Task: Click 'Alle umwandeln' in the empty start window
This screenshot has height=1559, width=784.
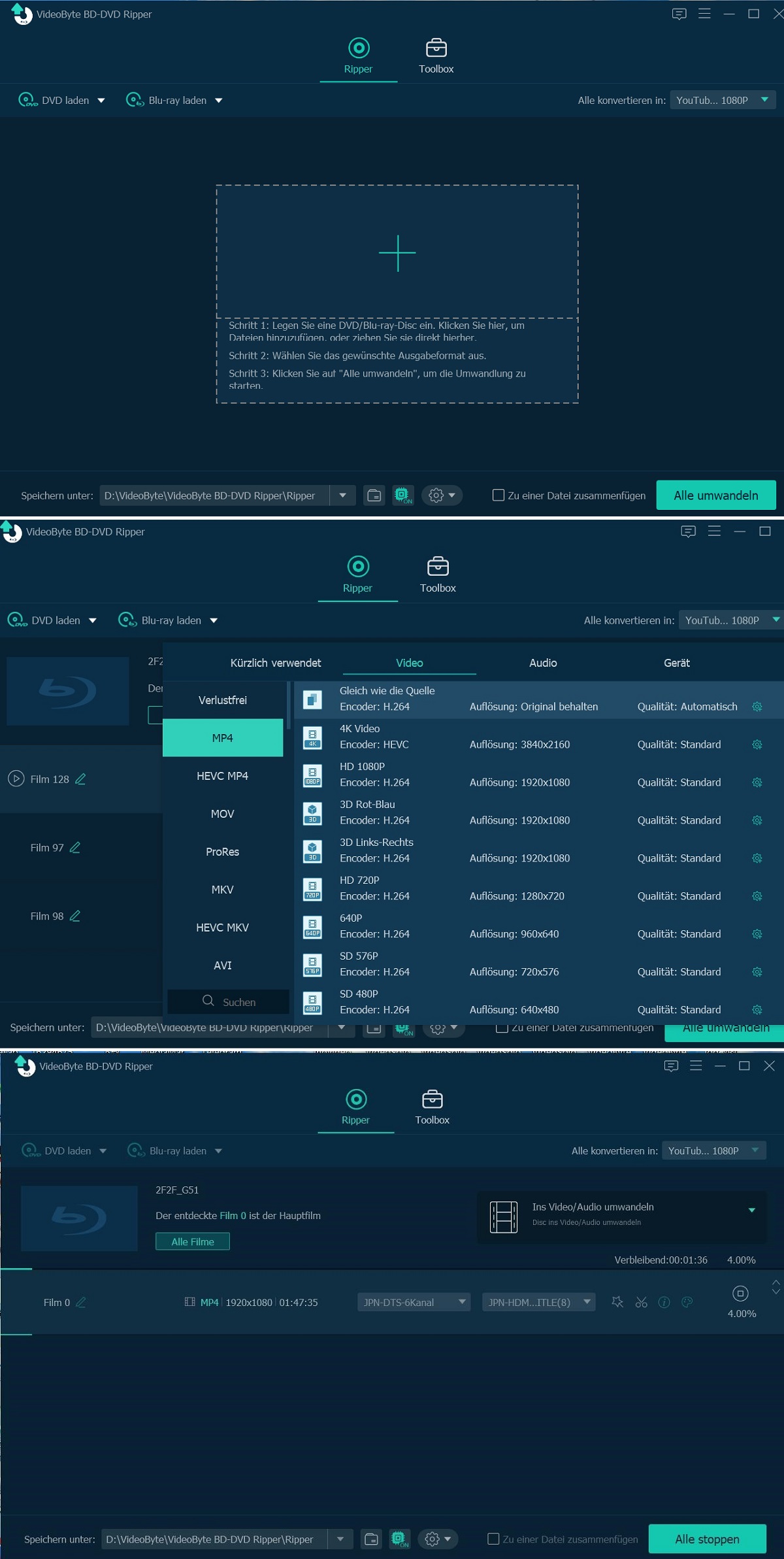Action: (x=716, y=495)
